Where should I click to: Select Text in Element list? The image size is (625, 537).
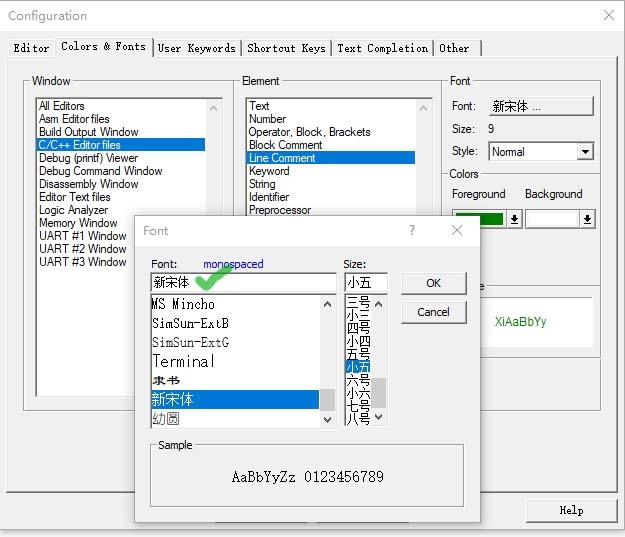pyautogui.click(x=331, y=106)
